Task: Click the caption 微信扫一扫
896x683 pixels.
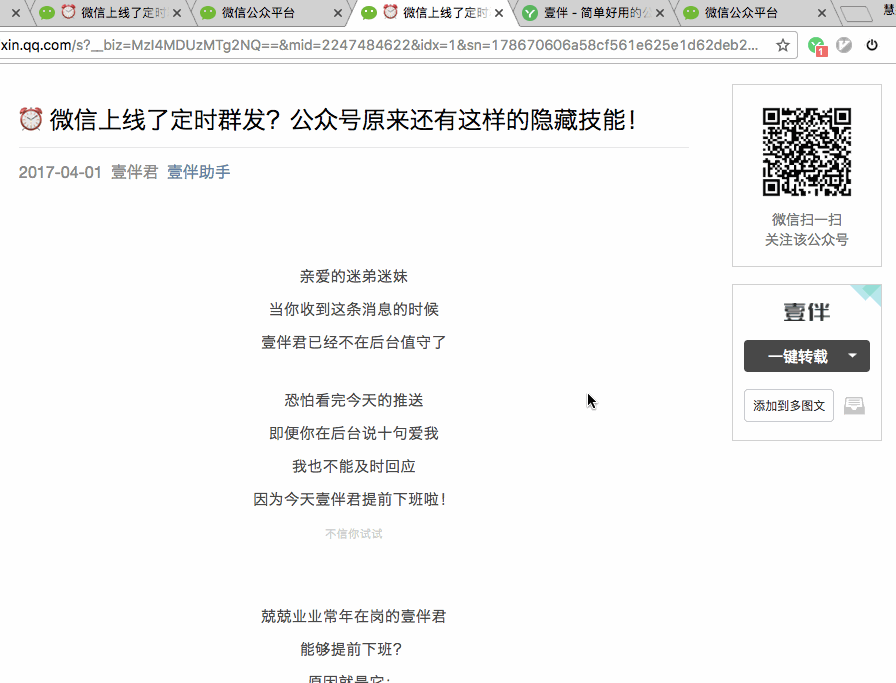Action: (x=806, y=219)
